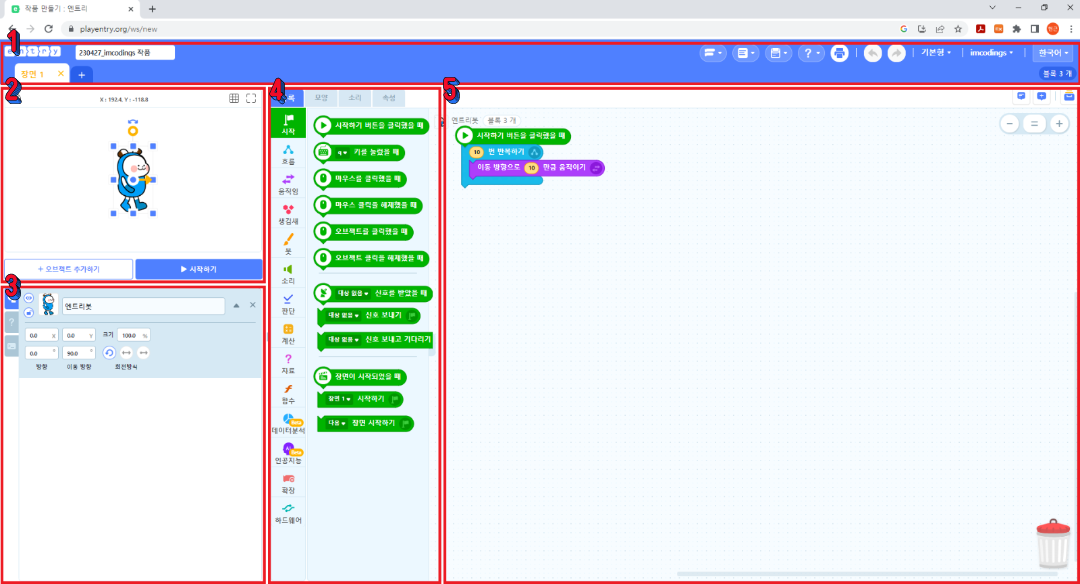The height and width of the screenshot is (584, 1080).
Task: Click the blue 시작하기 run button
Action: pyautogui.click(x=198, y=269)
